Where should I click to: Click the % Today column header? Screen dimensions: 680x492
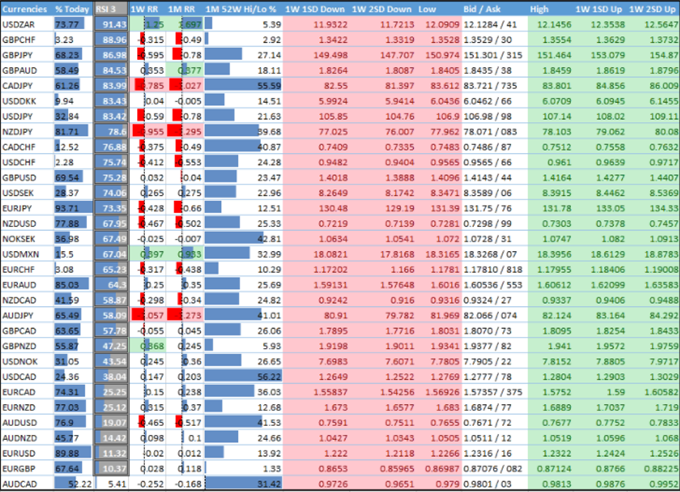(x=72, y=9)
